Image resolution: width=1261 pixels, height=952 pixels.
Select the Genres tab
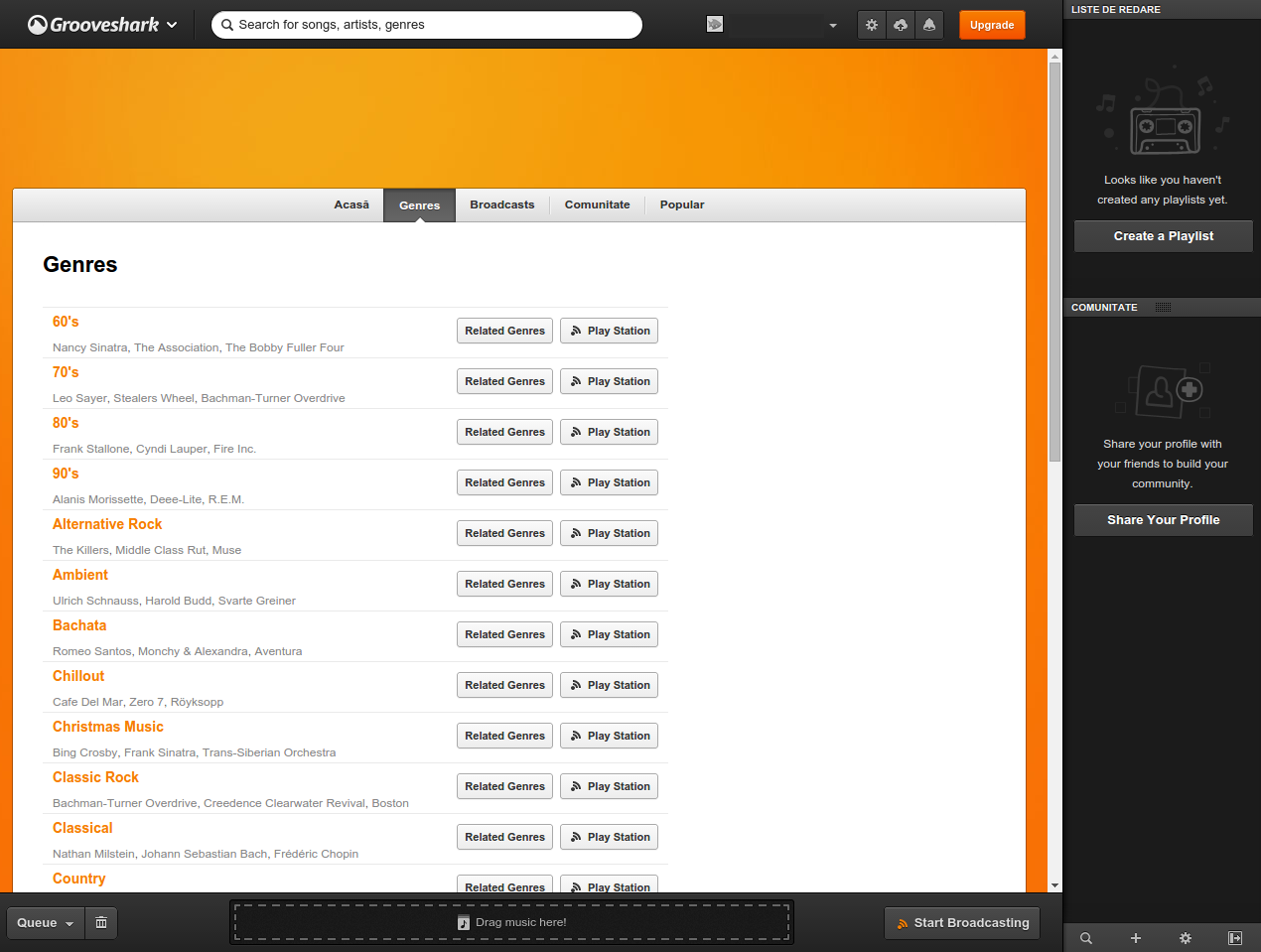[x=419, y=205]
